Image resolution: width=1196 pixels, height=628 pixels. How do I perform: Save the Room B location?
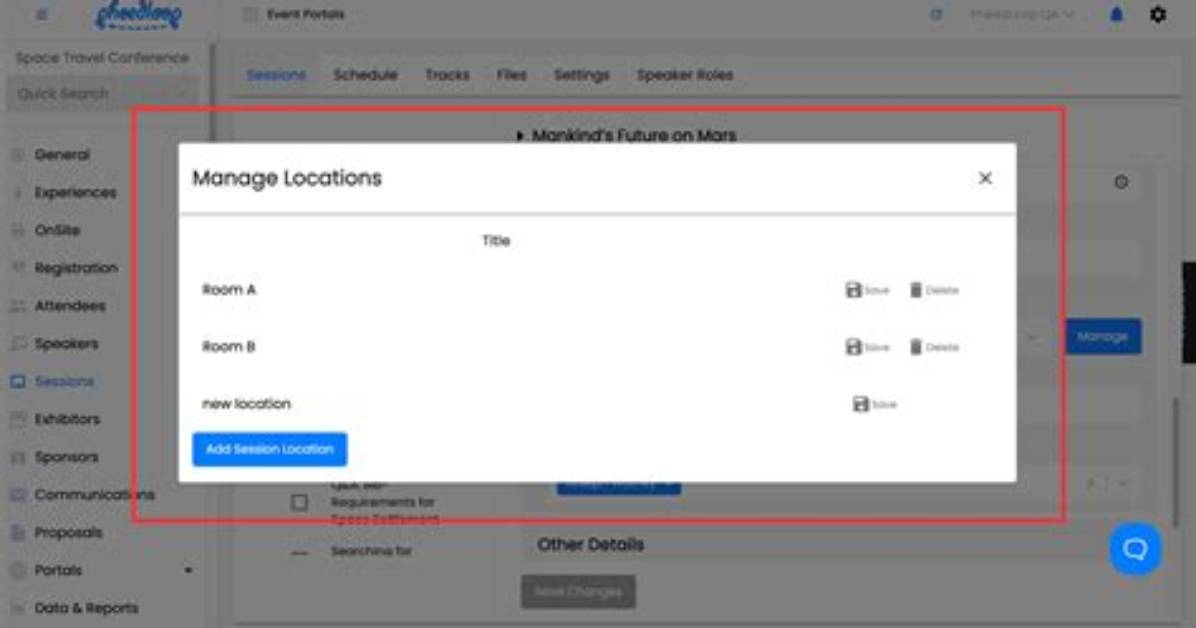[x=867, y=347]
